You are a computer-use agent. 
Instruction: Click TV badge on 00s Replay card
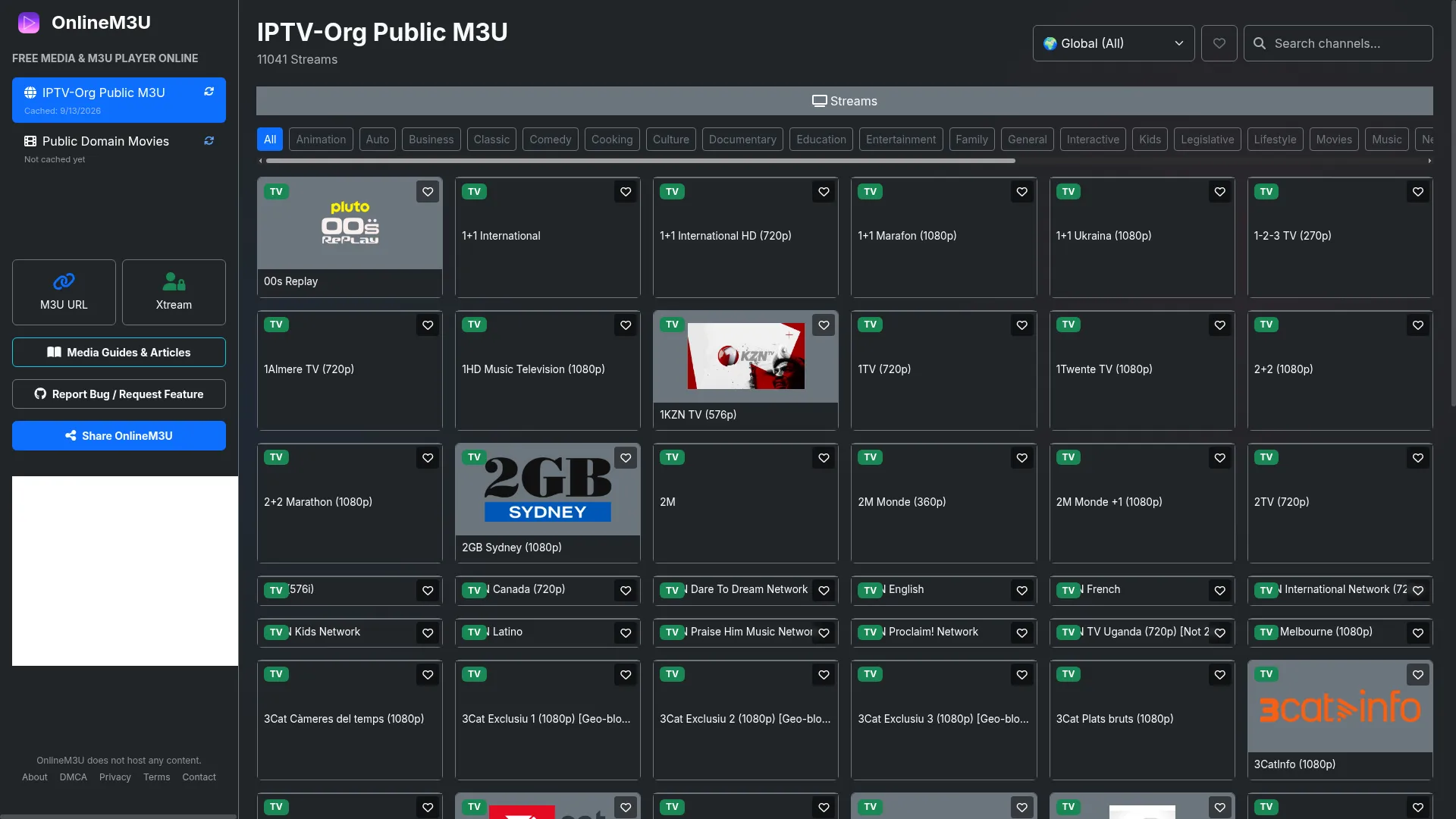point(276,192)
